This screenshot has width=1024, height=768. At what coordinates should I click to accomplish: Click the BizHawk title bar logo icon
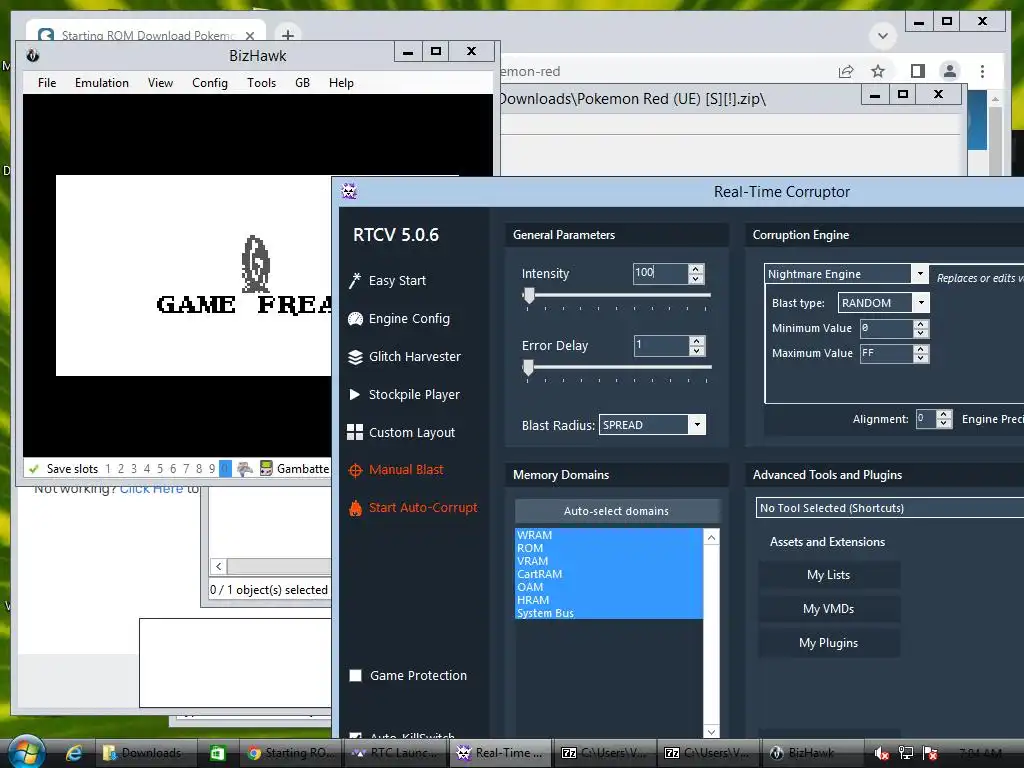pyautogui.click(x=33, y=56)
